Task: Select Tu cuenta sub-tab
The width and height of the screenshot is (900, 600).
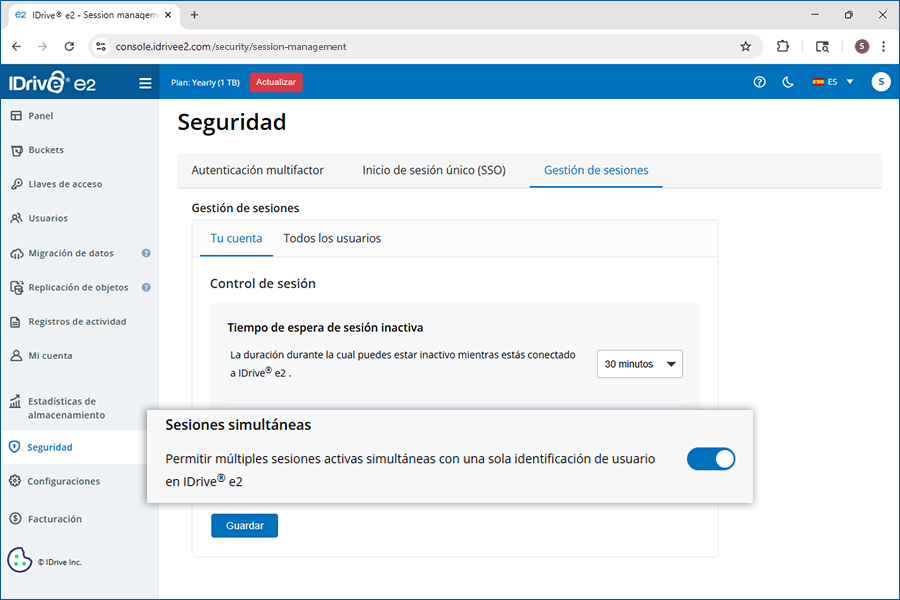Action: pyautogui.click(x=236, y=238)
